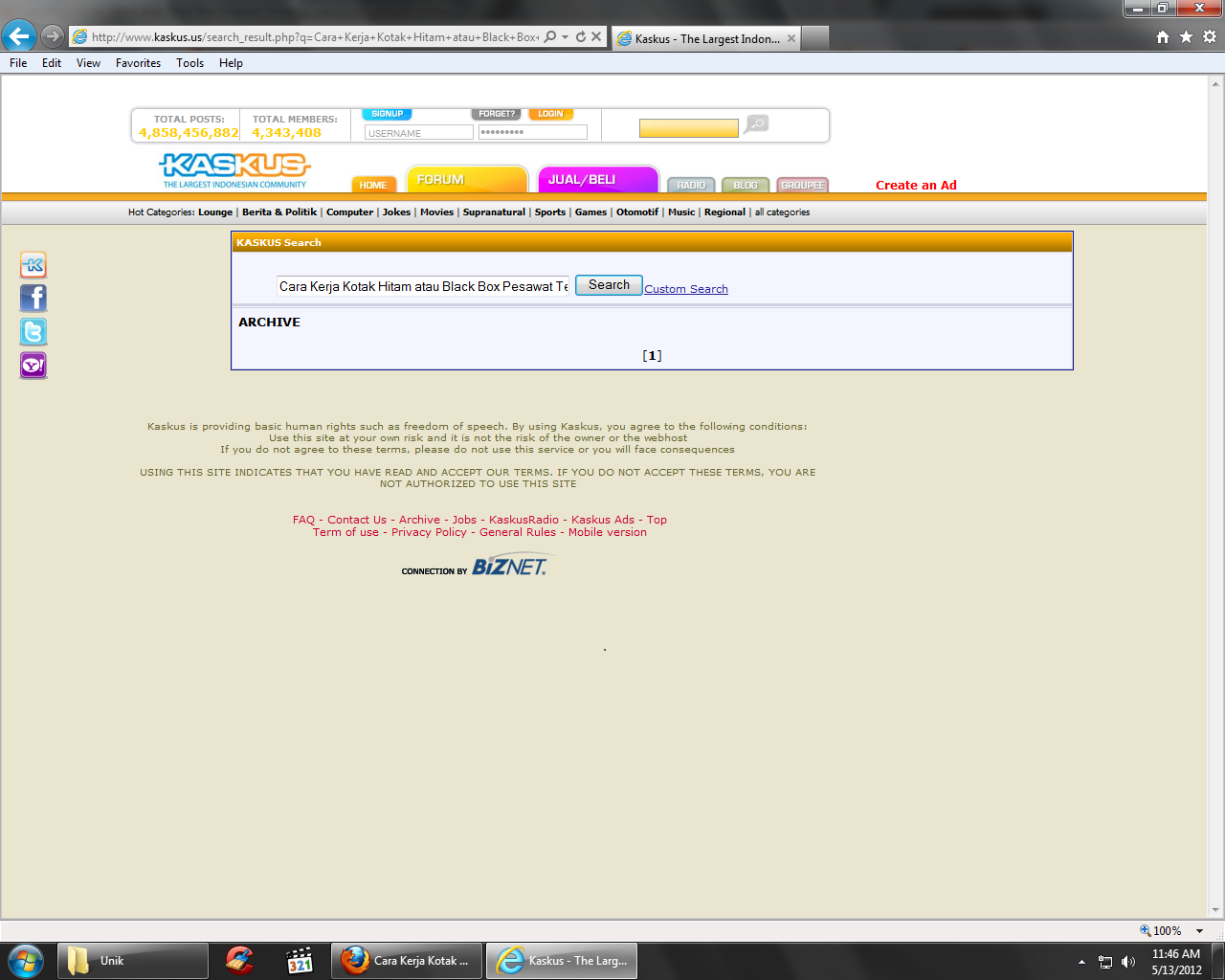Click the LOGIN button
1225x980 pixels.
pyautogui.click(x=550, y=114)
